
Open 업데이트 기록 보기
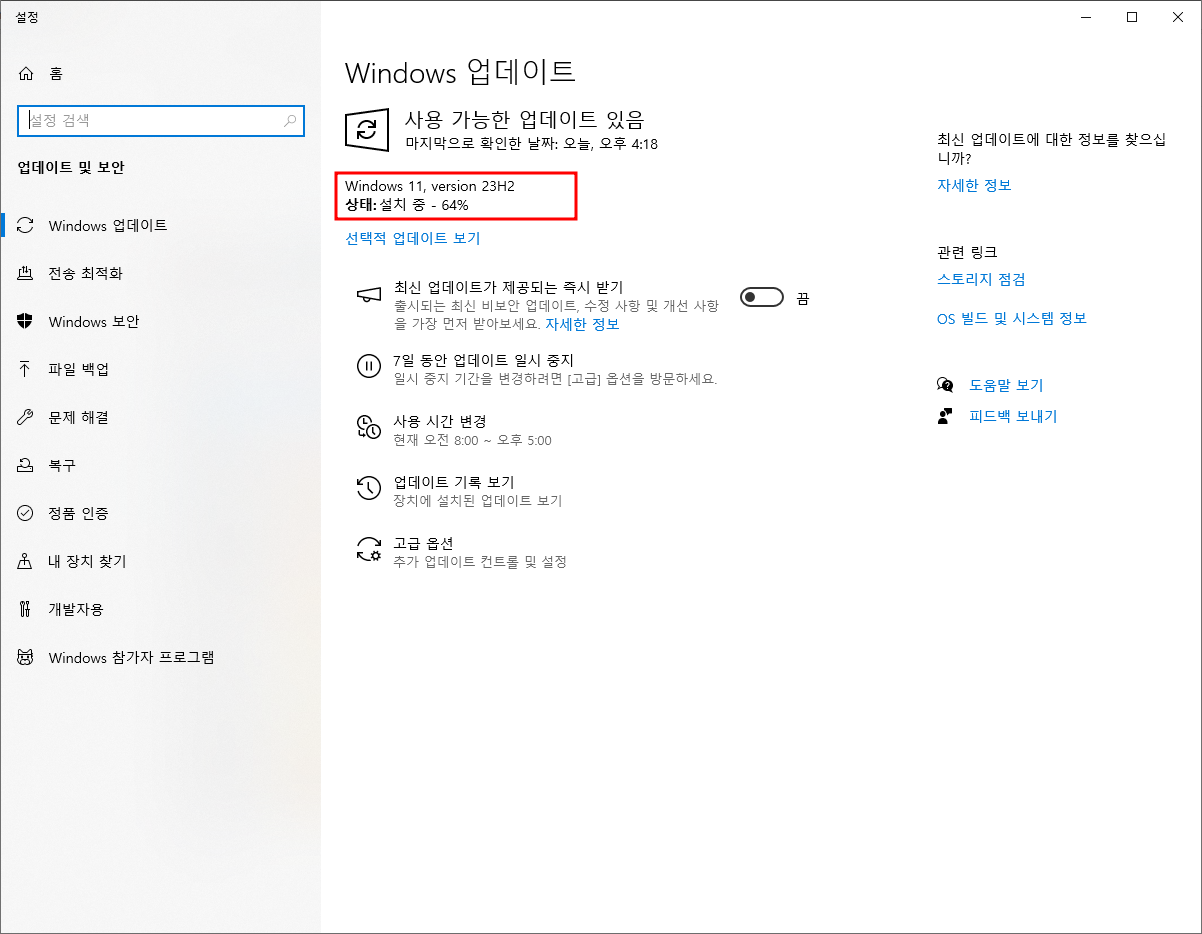point(454,482)
